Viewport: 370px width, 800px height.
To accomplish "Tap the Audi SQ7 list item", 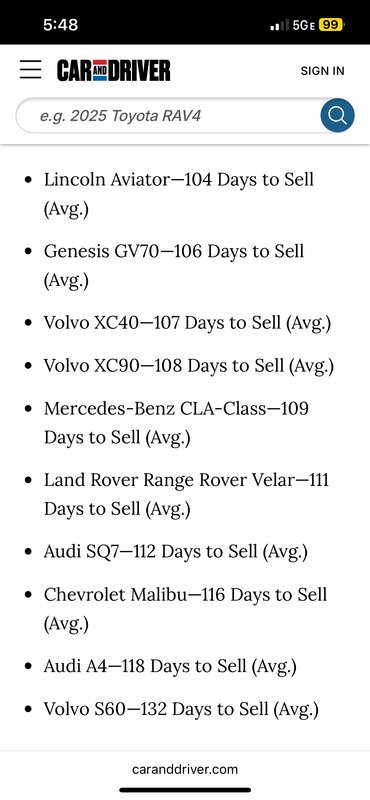I will 176,552.
